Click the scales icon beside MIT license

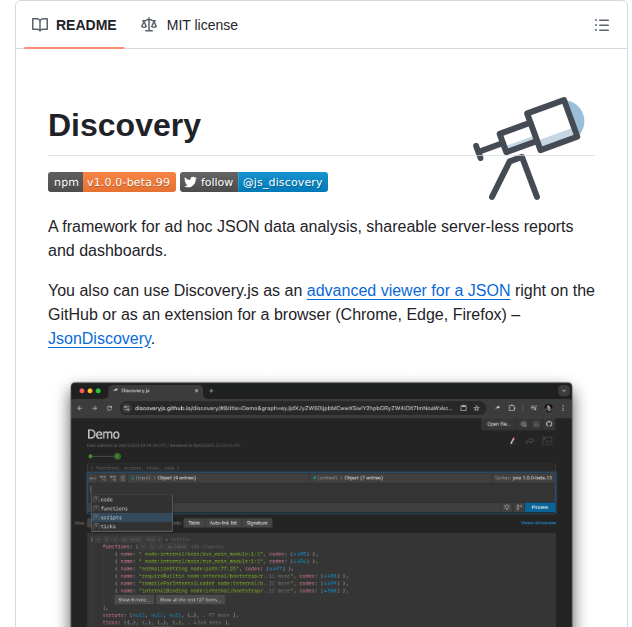pos(149,25)
